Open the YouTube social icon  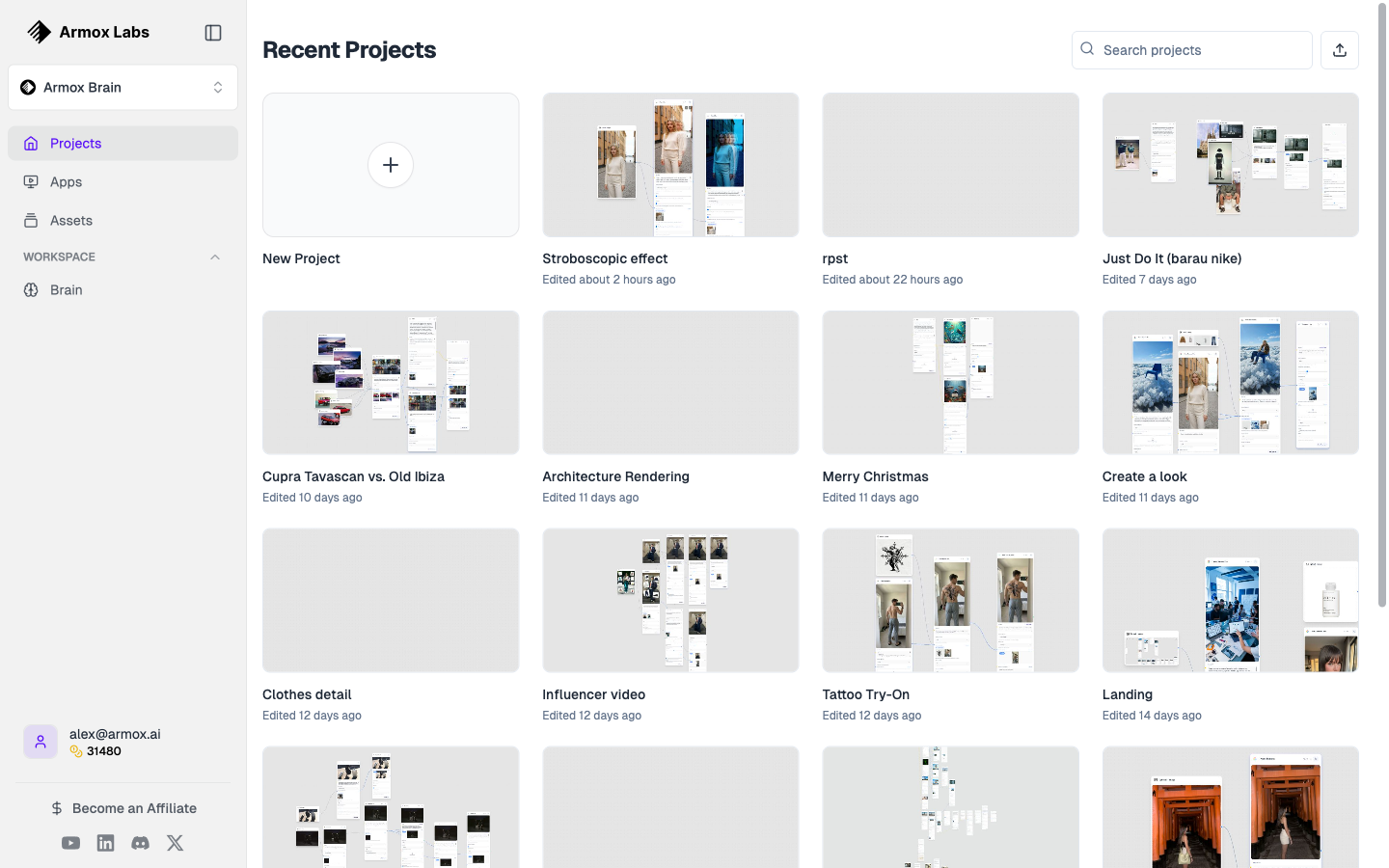tap(71, 843)
